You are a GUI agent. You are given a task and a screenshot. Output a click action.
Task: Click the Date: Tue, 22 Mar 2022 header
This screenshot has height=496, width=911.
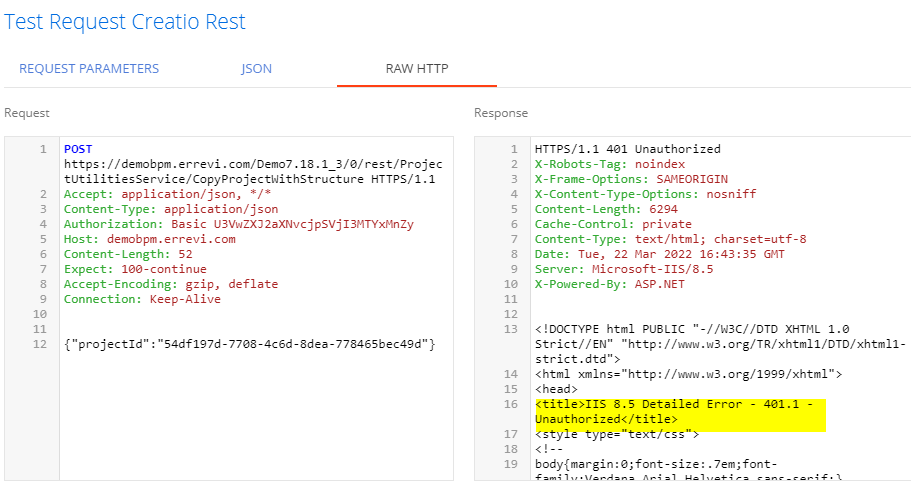click(659, 254)
